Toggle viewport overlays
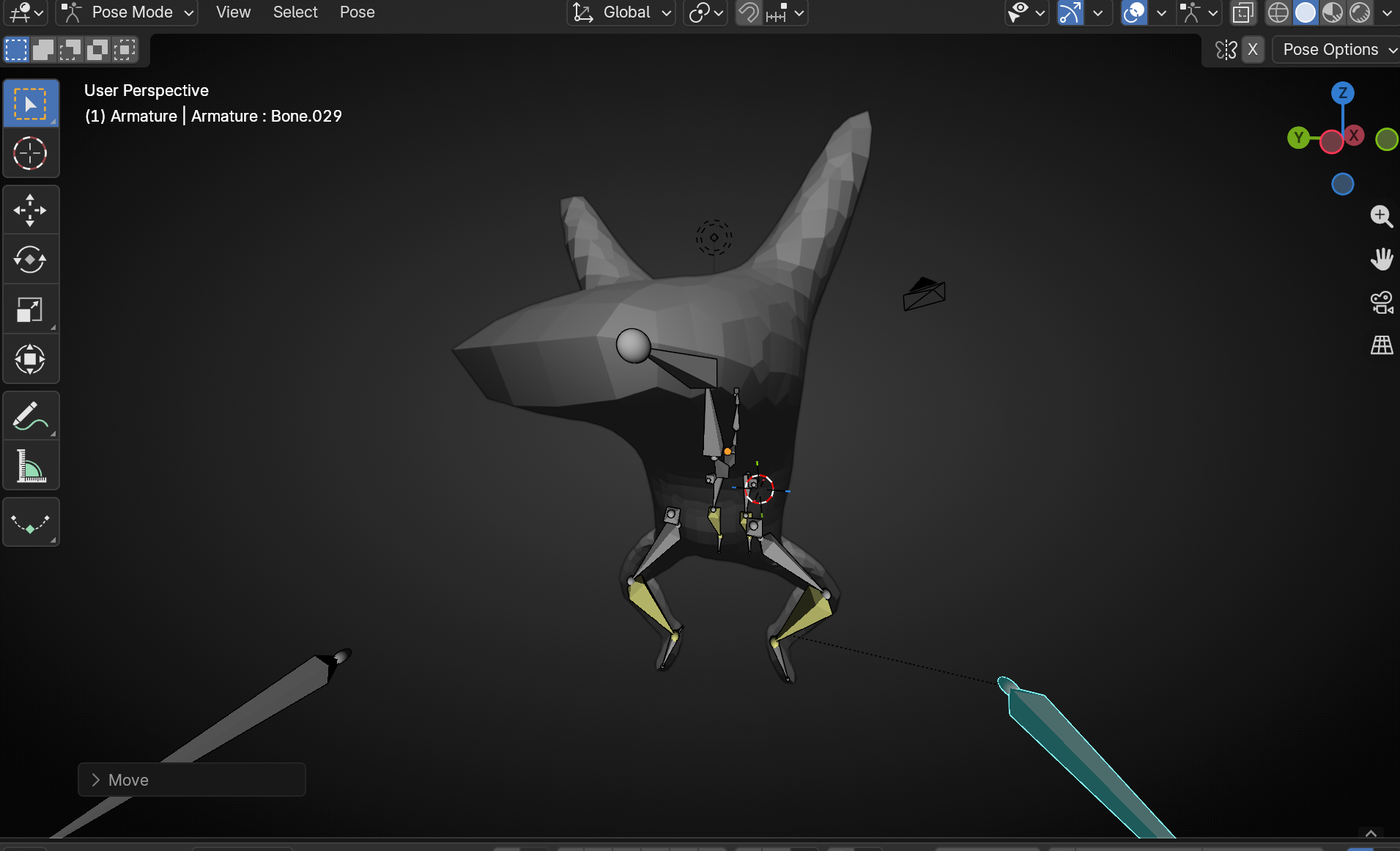 coord(1134,12)
